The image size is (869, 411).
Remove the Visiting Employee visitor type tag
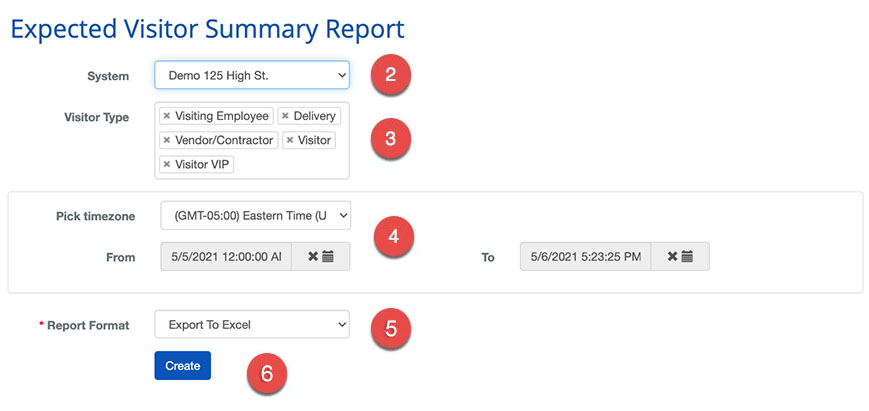coord(167,116)
